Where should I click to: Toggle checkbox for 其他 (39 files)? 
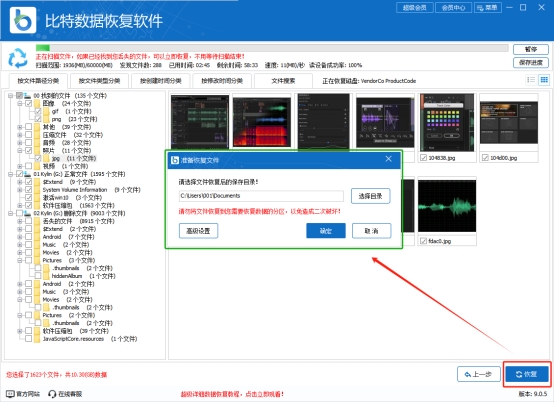tap(29, 127)
